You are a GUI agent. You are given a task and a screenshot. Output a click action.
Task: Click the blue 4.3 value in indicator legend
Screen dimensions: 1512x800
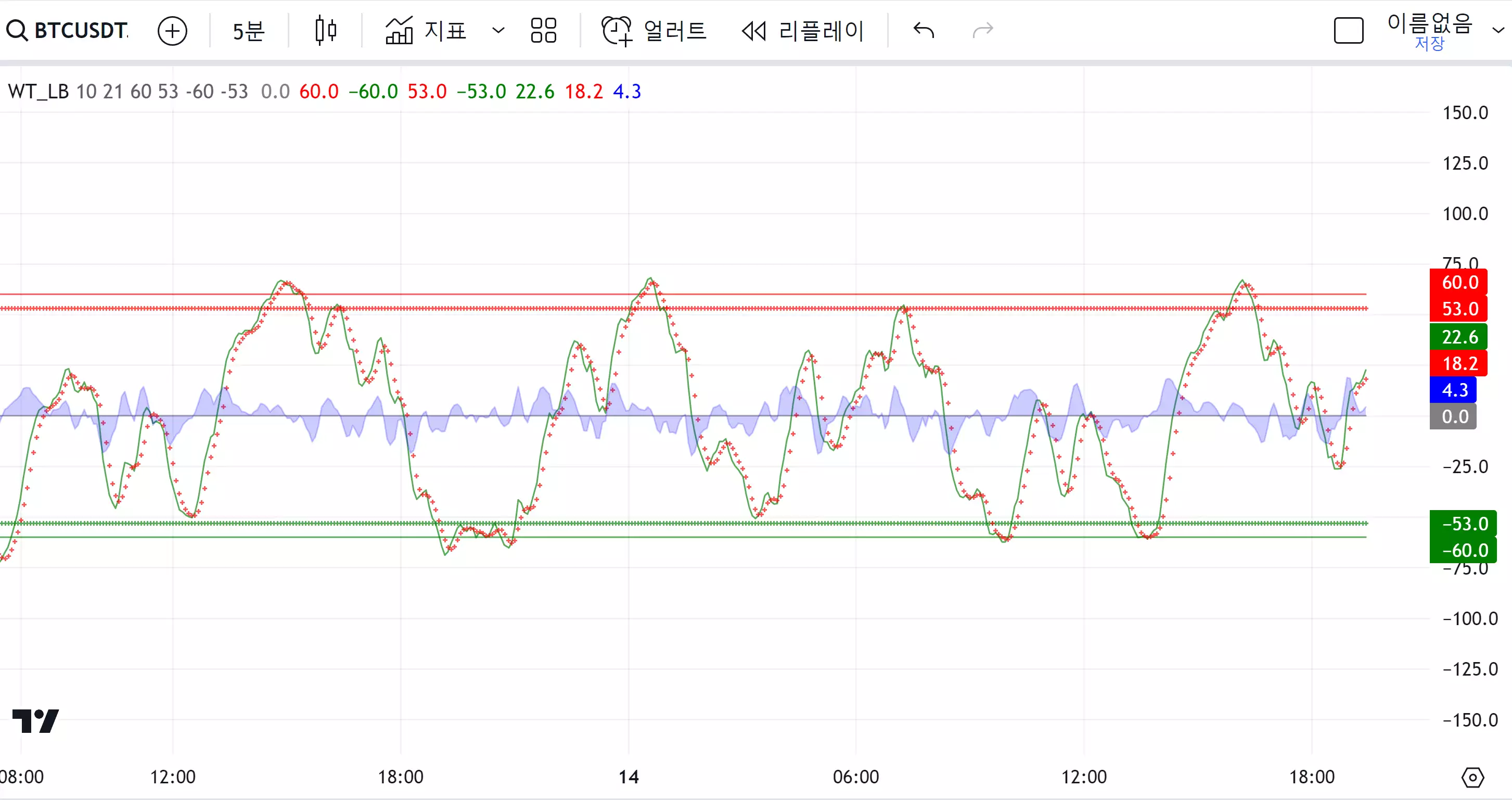point(627,92)
